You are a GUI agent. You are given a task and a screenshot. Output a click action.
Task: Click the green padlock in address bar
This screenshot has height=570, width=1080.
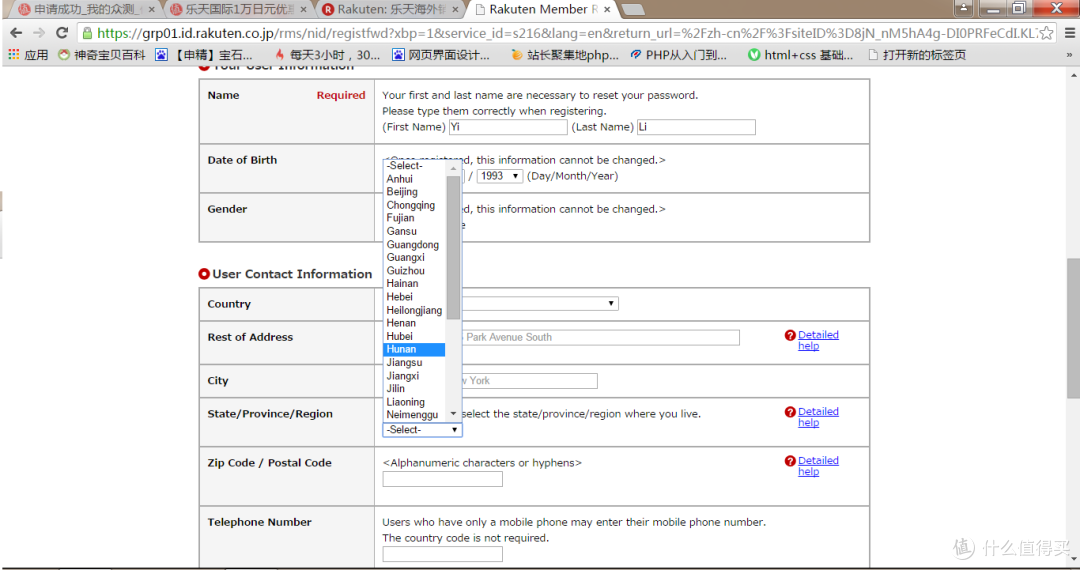[87, 33]
